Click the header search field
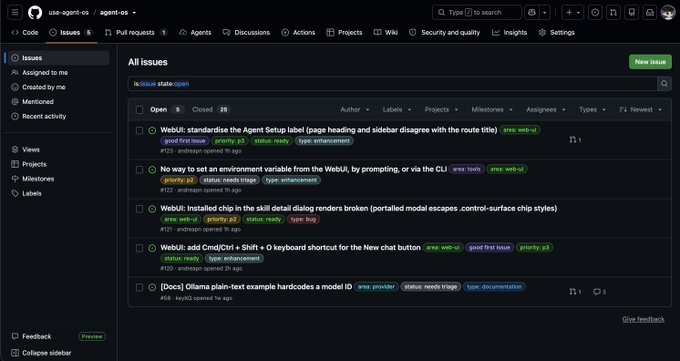 [477, 13]
